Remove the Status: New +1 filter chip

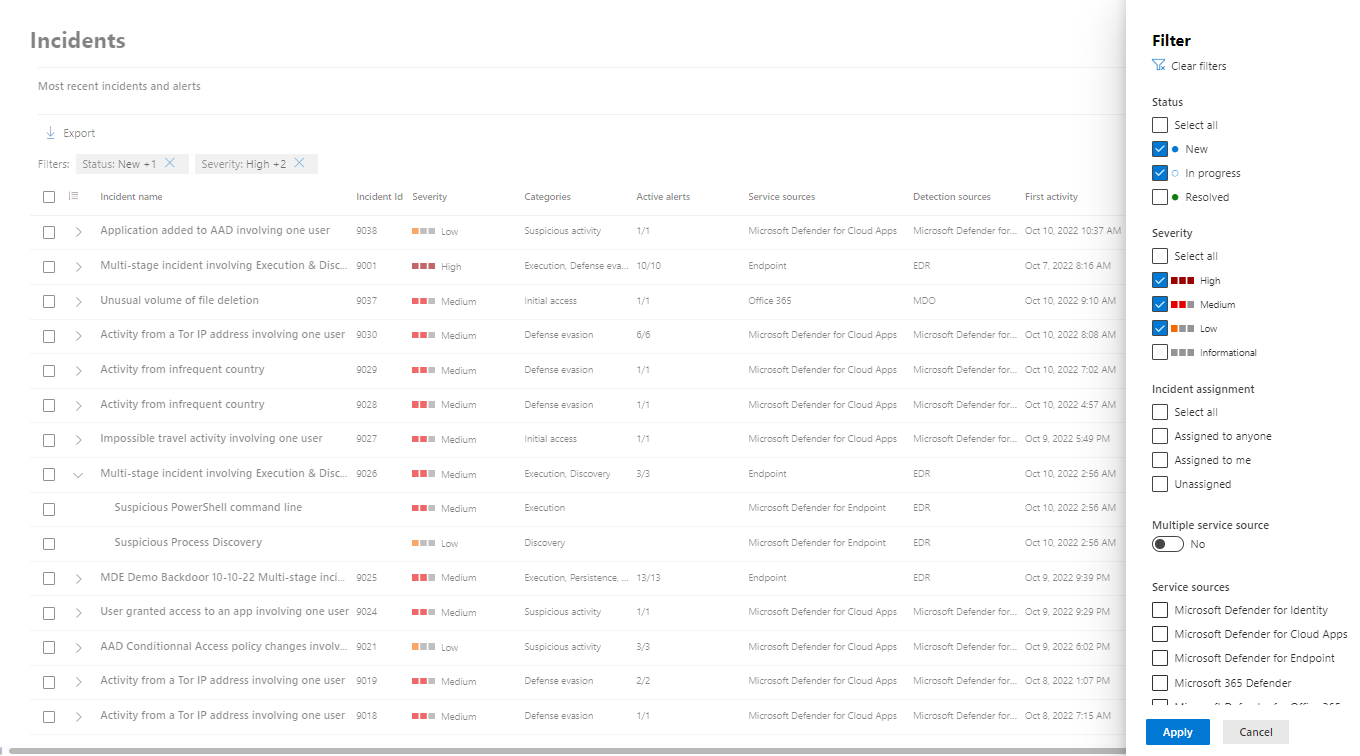tap(170, 163)
